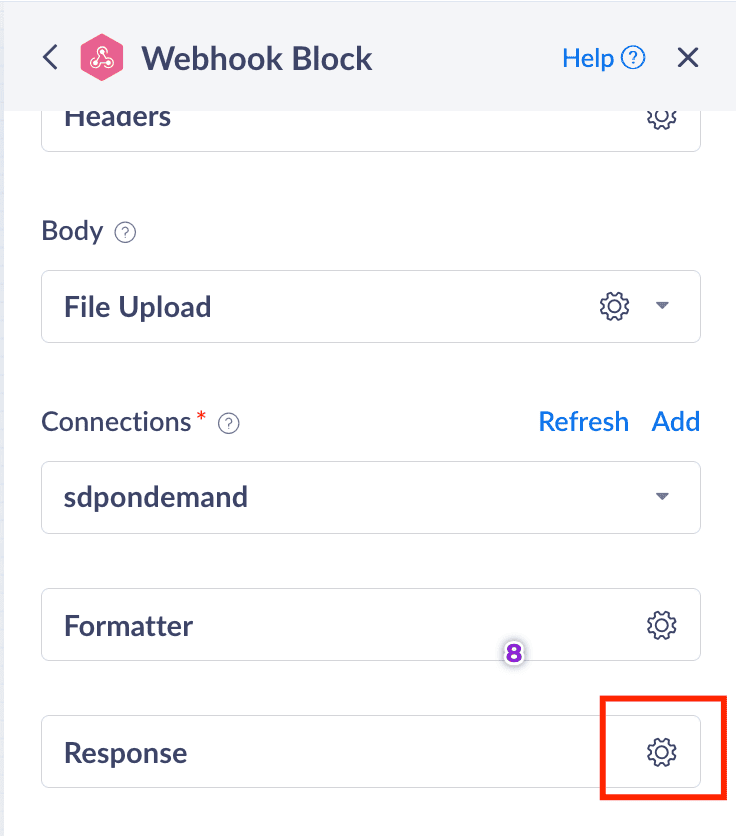Open Headers settings gear
Image resolution: width=736 pixels, height=836 pixels.
(x=661, y=117)
